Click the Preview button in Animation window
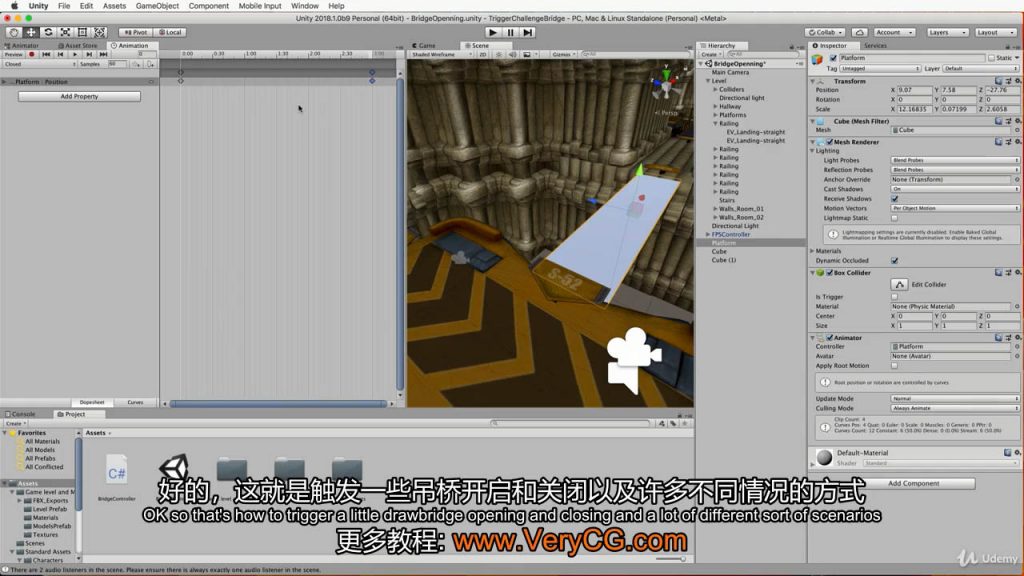1024x576 pixels. pyautogui.click(x=14, y=55)
